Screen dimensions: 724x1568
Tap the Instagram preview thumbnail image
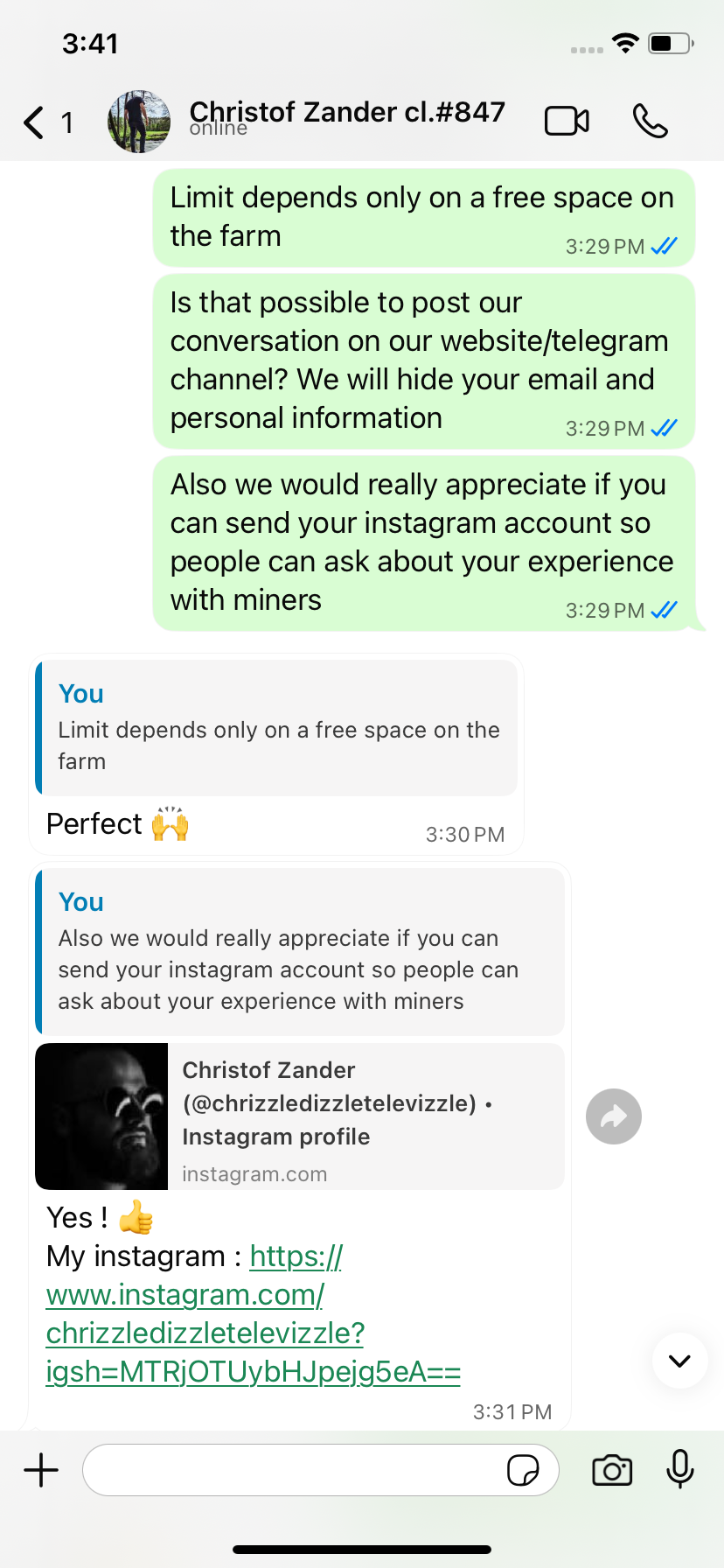[101, 1116]
